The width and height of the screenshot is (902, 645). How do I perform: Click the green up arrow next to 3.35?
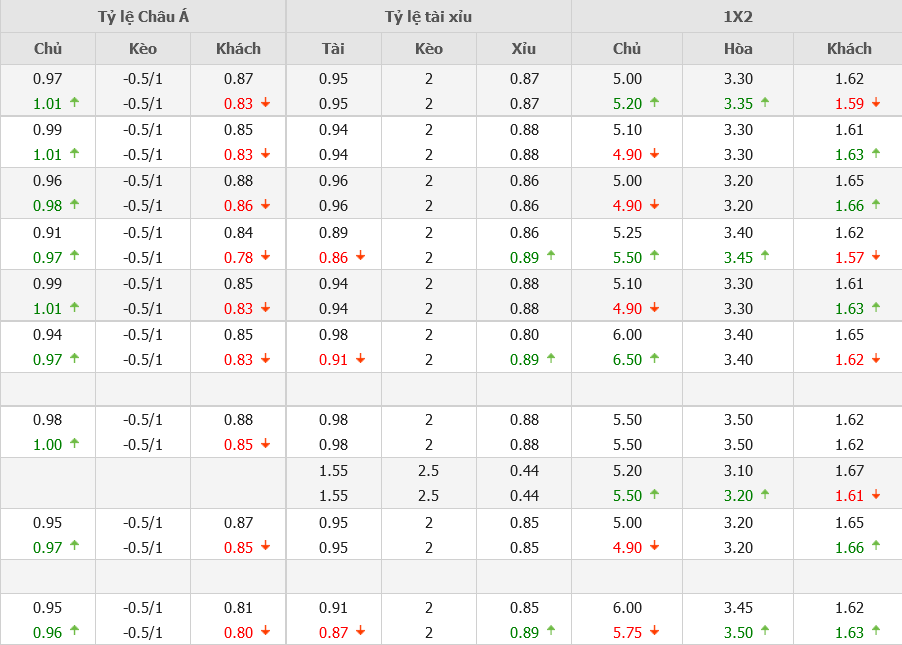point(766,102)
